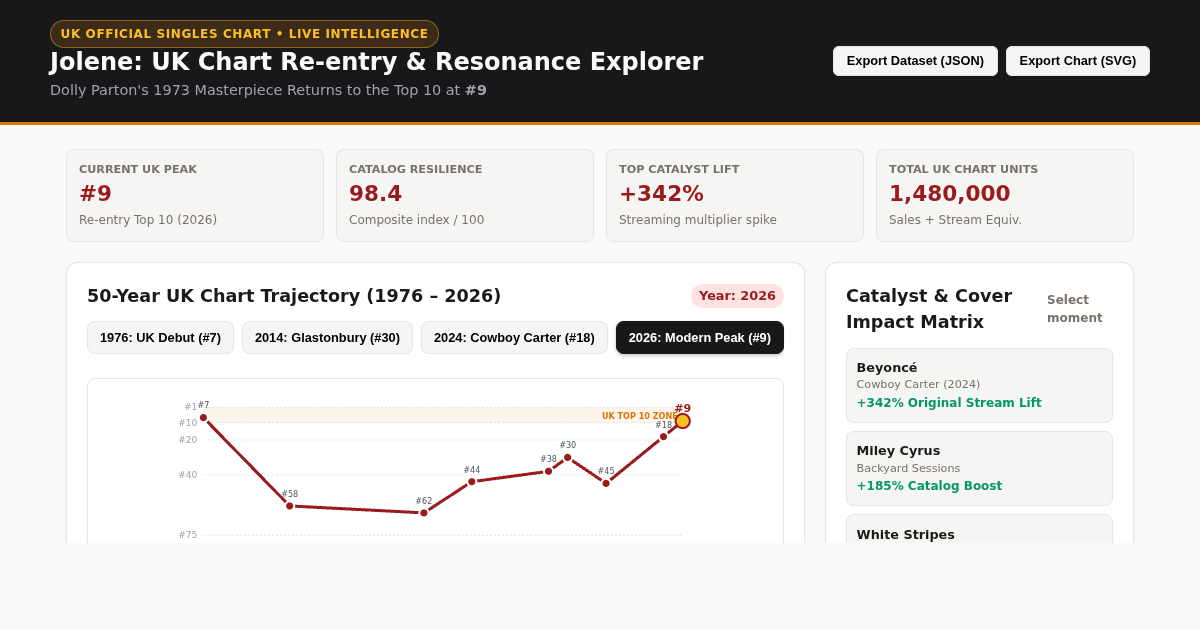
Task: Click the #45 data point on chart
Action: [606, 483]
